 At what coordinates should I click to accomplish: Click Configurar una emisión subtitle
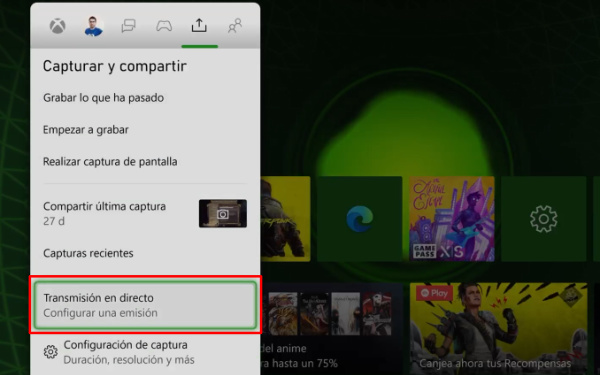point(100,313)
